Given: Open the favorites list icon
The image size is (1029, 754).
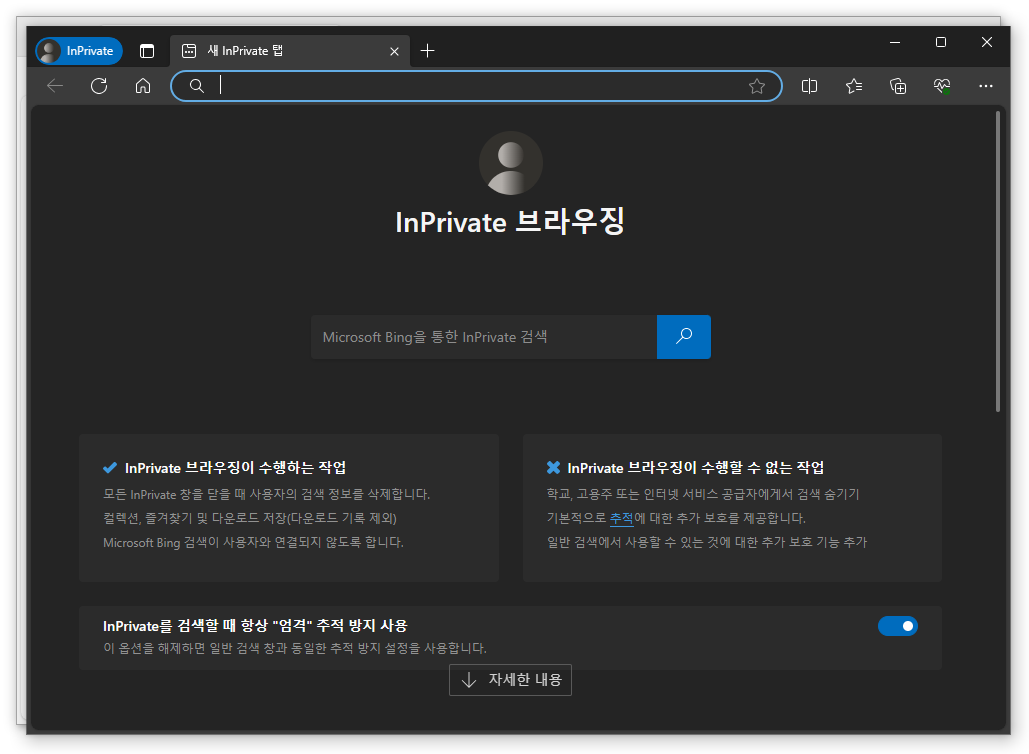Looking at the screenshot, I should pos(854,86).
